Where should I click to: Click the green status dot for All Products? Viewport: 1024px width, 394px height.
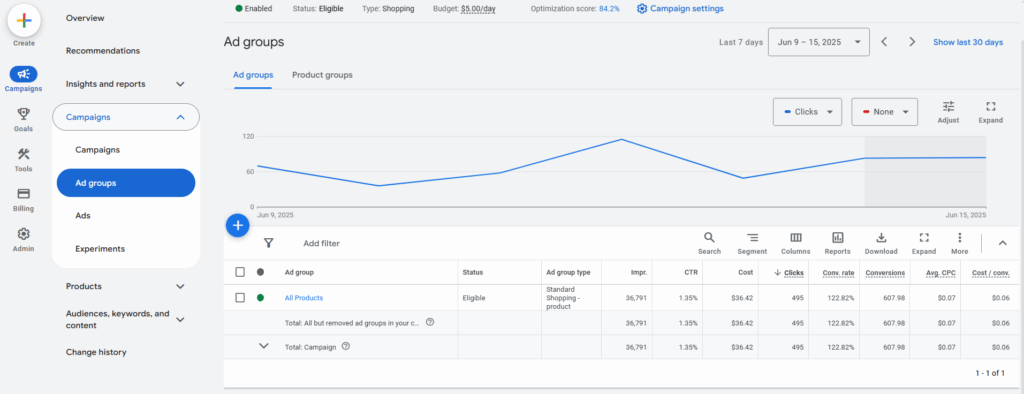[261, 297]
